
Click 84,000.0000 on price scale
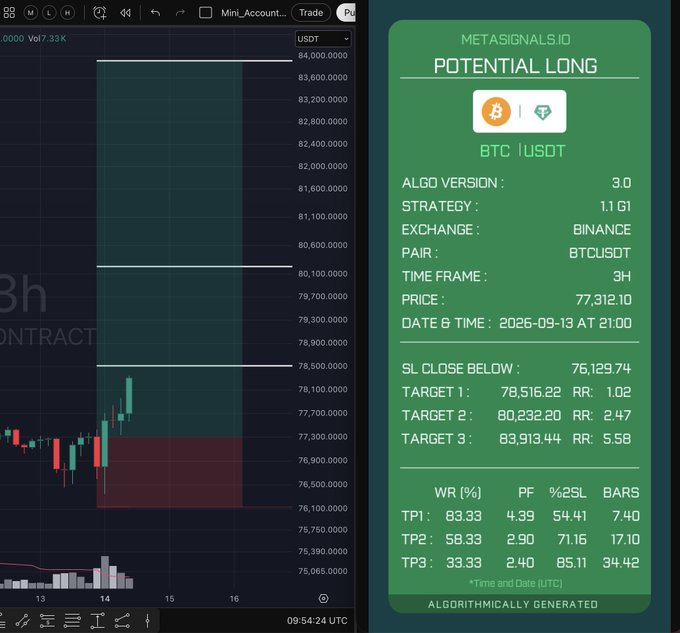pos(323,55)
